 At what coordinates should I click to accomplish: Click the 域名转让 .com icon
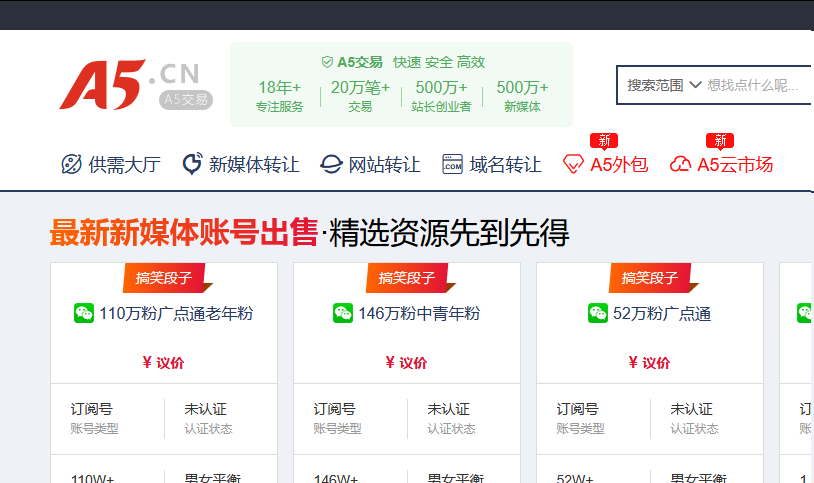[452, 164]
